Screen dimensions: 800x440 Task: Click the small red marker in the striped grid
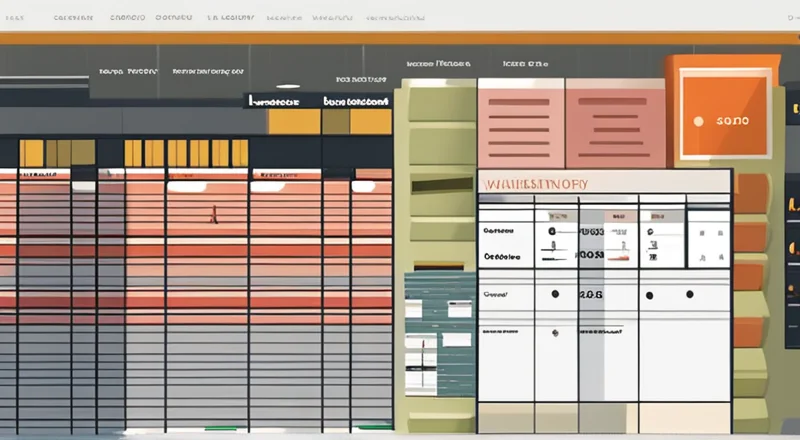(213, 214)
